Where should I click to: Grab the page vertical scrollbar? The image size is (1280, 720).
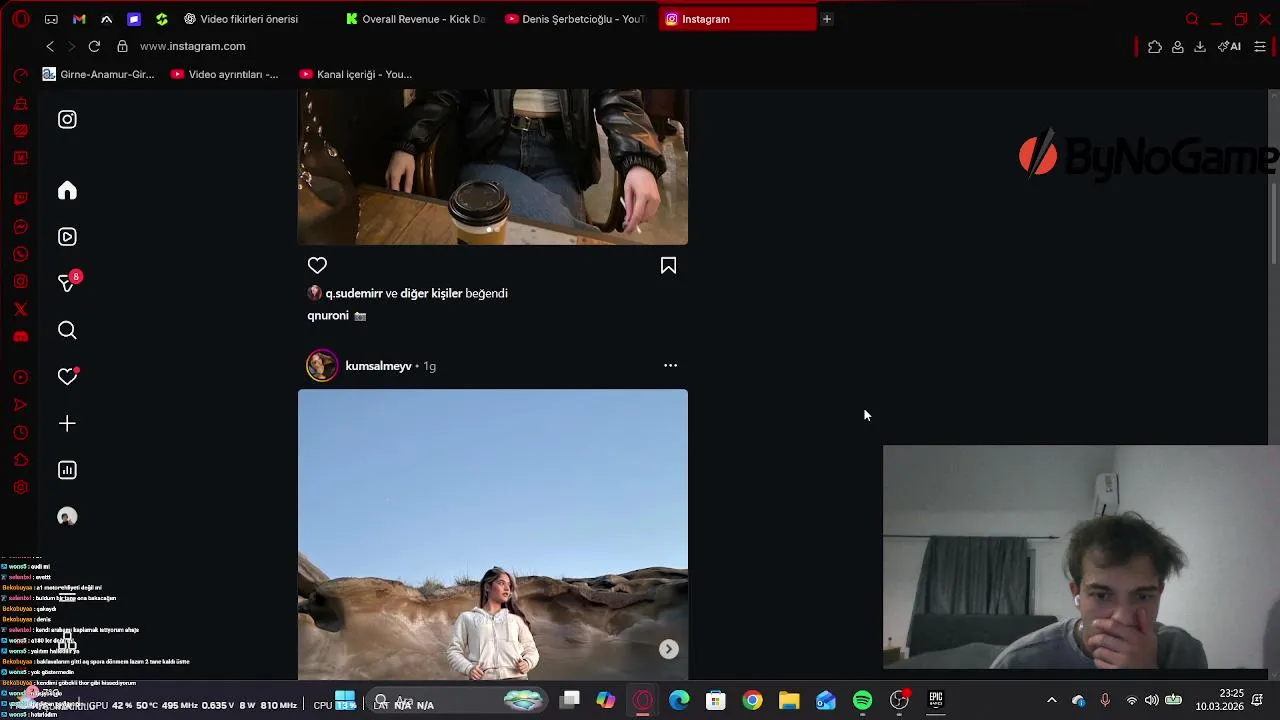tap(1273, 225)
